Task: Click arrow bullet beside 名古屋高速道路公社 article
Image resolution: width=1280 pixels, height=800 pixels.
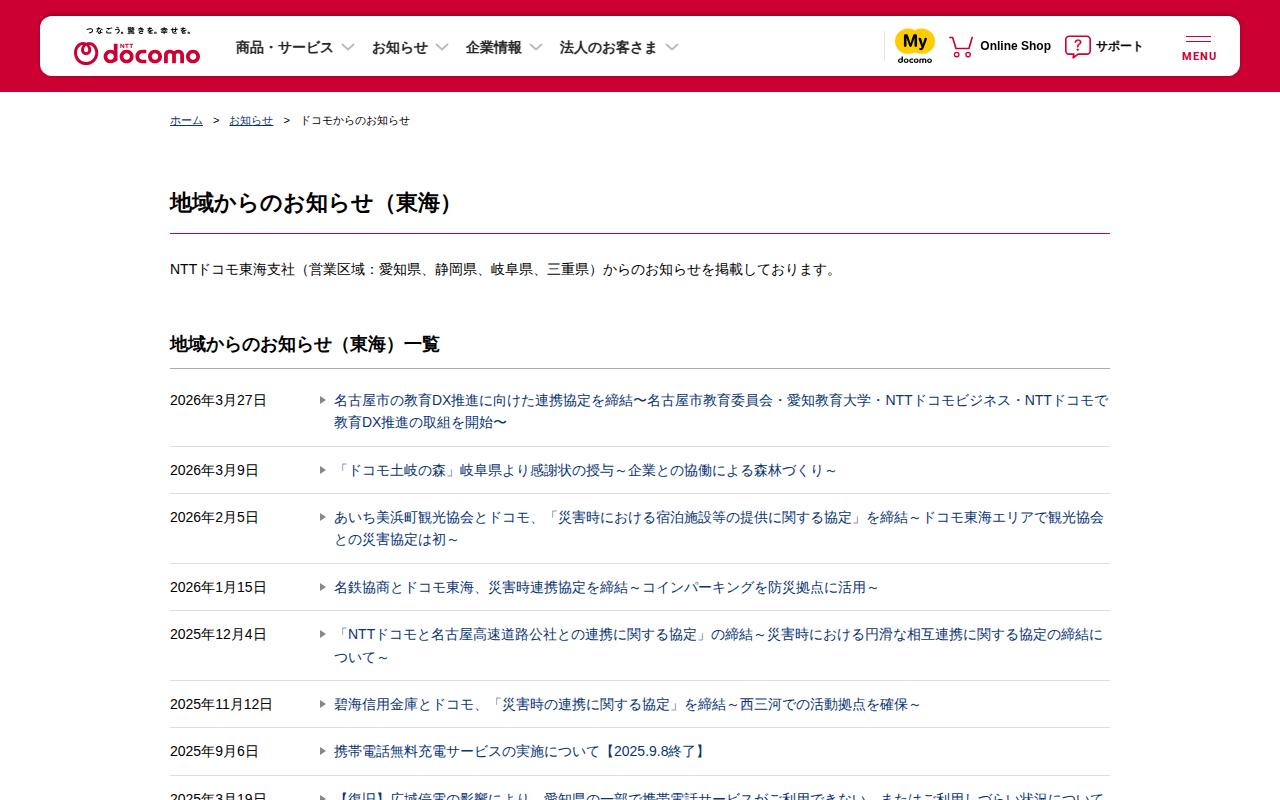Action: (323, 634)
